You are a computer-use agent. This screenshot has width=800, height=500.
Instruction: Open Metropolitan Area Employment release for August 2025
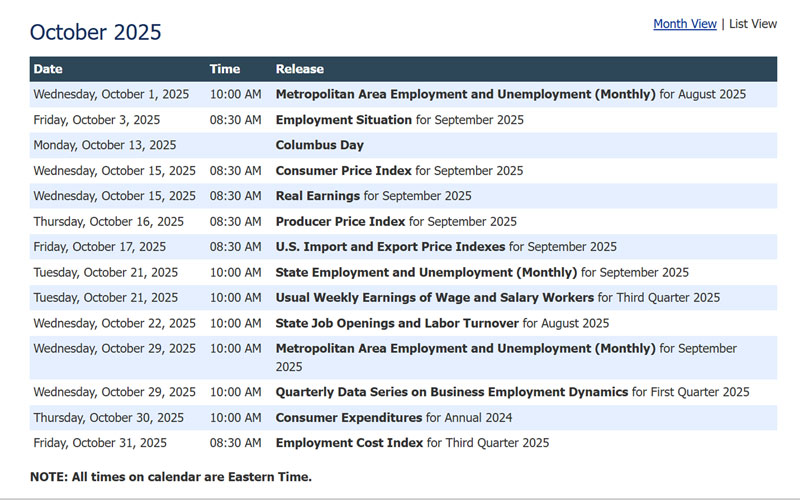point(465,95)
